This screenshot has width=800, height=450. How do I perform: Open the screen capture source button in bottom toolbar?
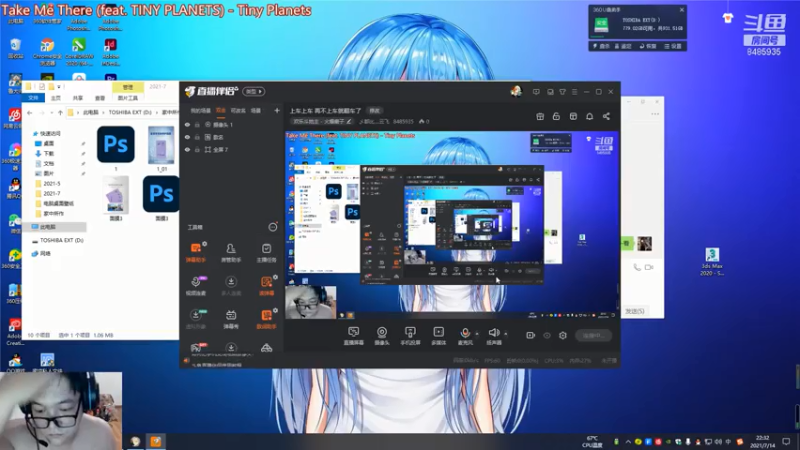[353, 336]
